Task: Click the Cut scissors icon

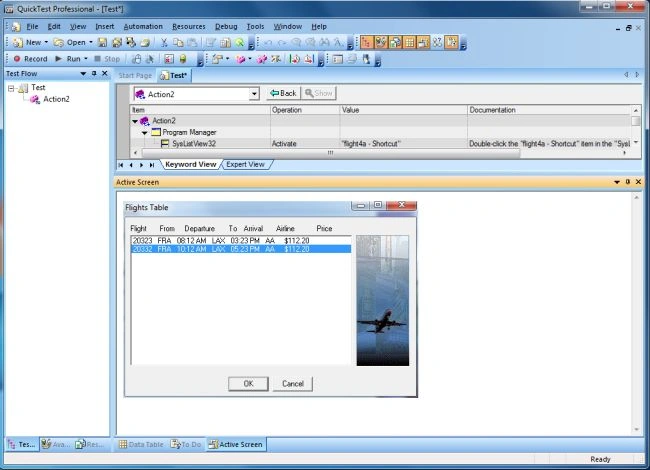Action: coord(164,42)
